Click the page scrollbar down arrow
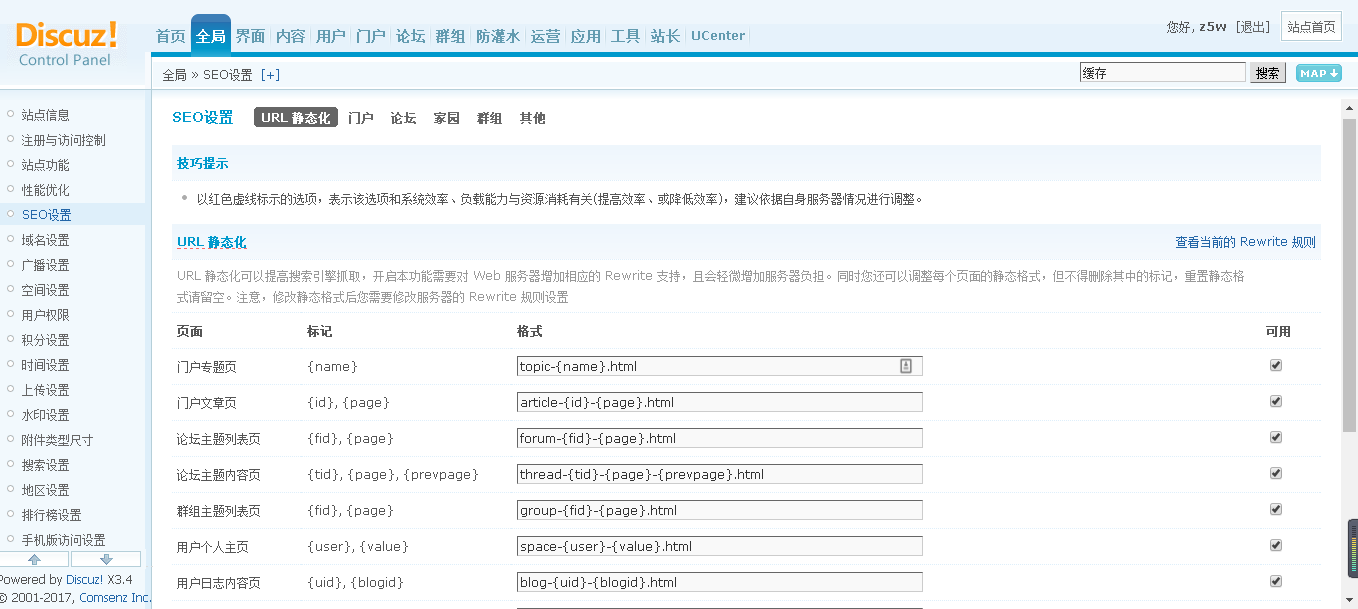 pos(1349,600)
